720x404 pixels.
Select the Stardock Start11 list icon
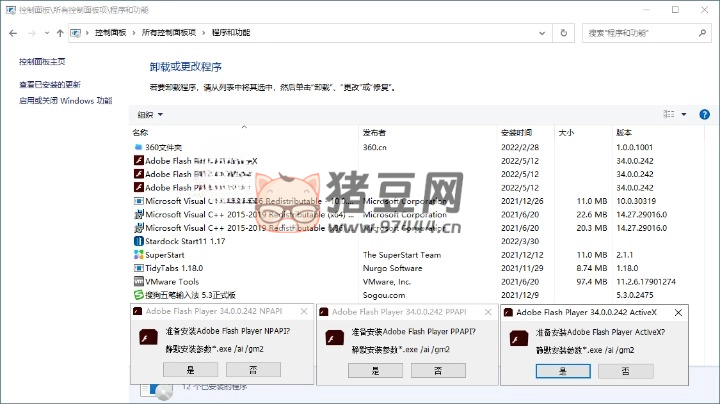tap(138, 241)
